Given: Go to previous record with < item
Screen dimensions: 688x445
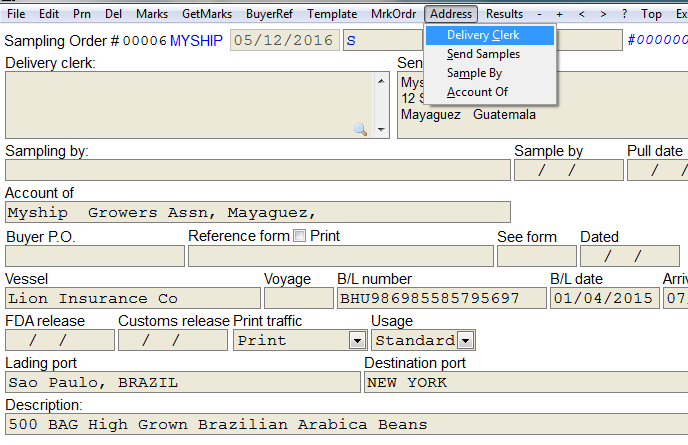Looking at the screenshot, I should coord(581,14).
